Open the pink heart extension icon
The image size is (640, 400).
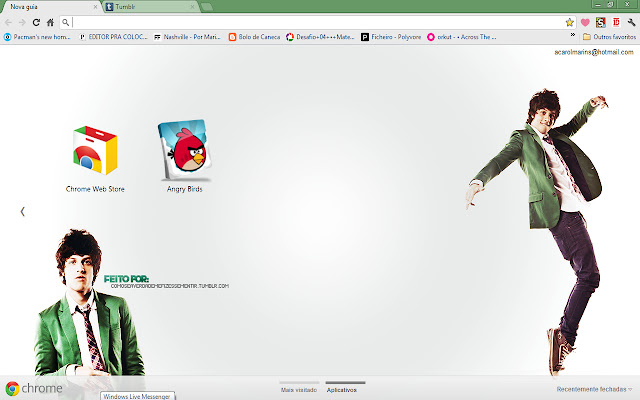tap(585, 22)
